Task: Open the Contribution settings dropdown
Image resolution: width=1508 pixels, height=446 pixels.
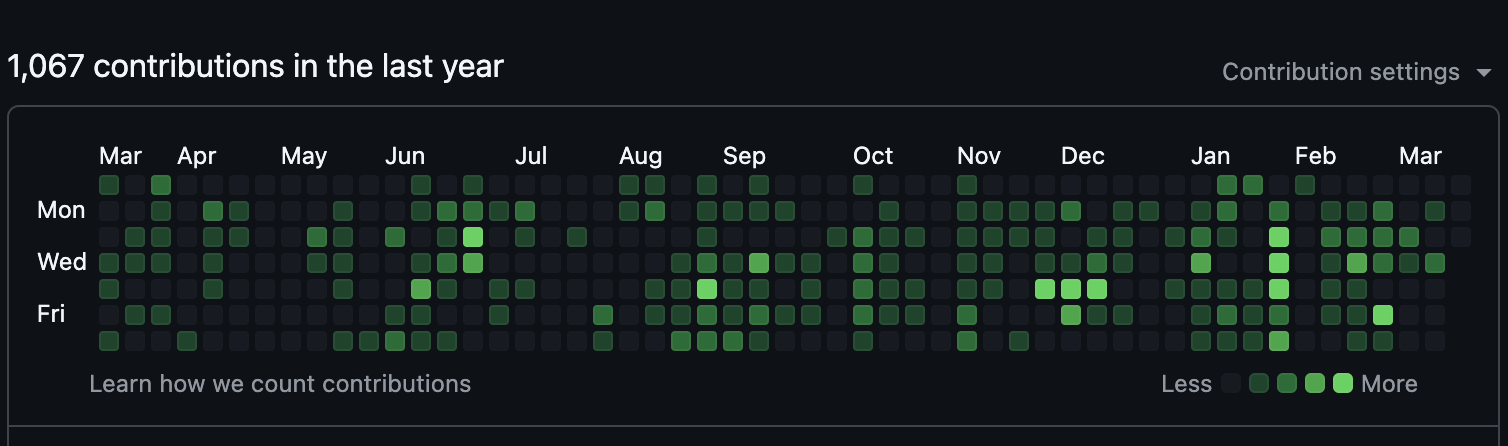Action: click(1356, 73)
